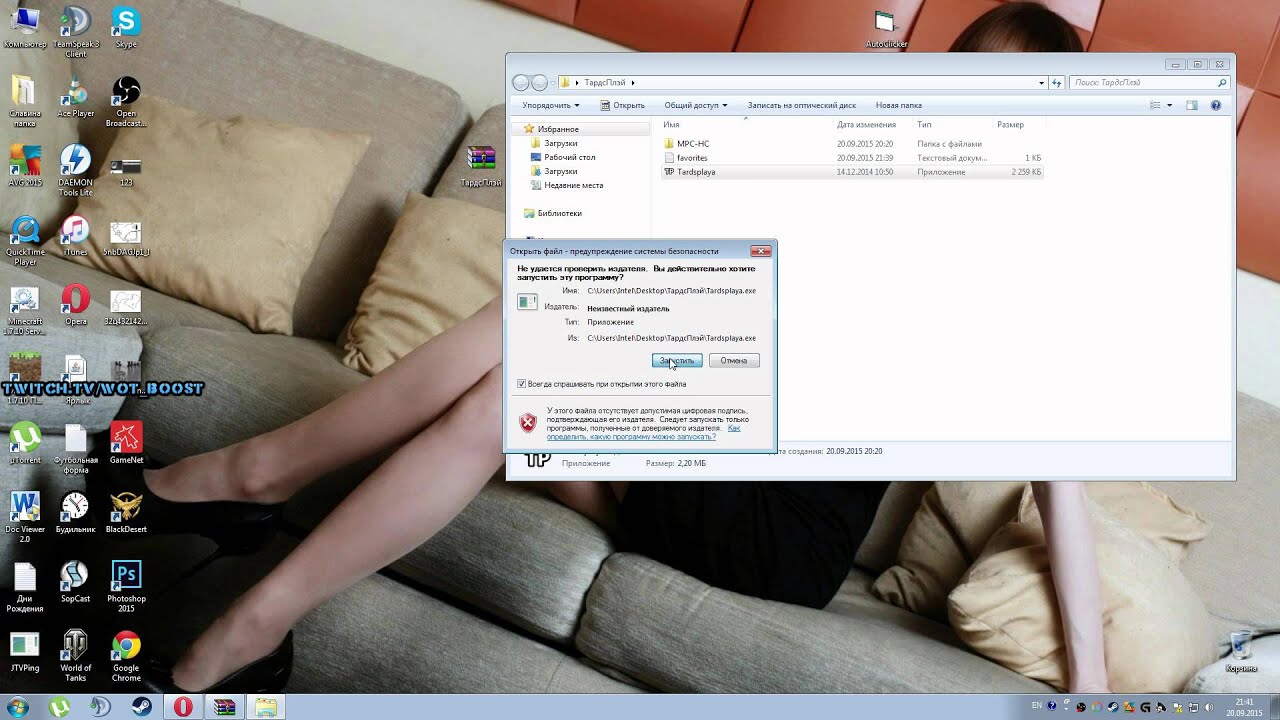The width and height of the screenshot is (1280, 720).
Task: Open TeamSpeak 3 Client desktop icon
Action: [75, 32]
